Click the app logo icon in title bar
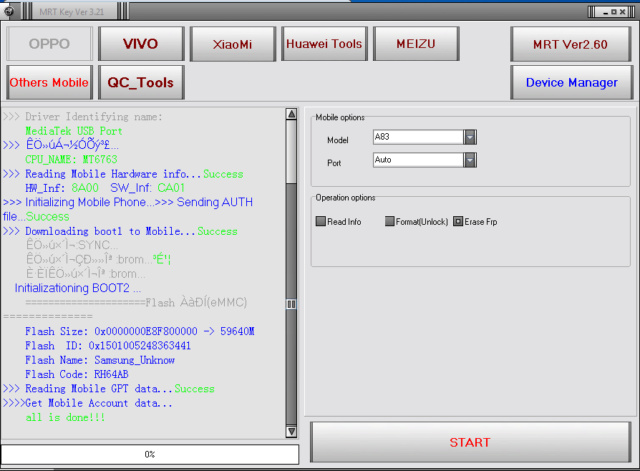The height and width of the screenshot is (471, 640). 8,11
